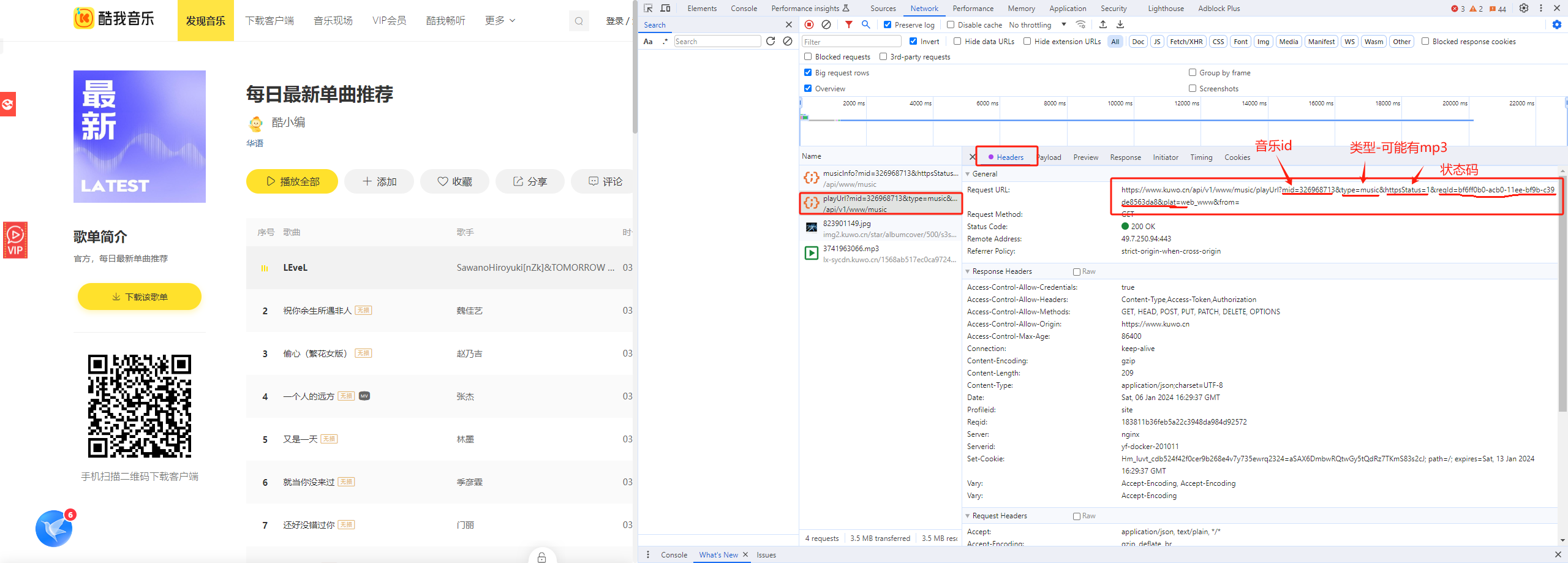Open the console drawer three-dot menu
1568x563 pixels.
[648, 554]
